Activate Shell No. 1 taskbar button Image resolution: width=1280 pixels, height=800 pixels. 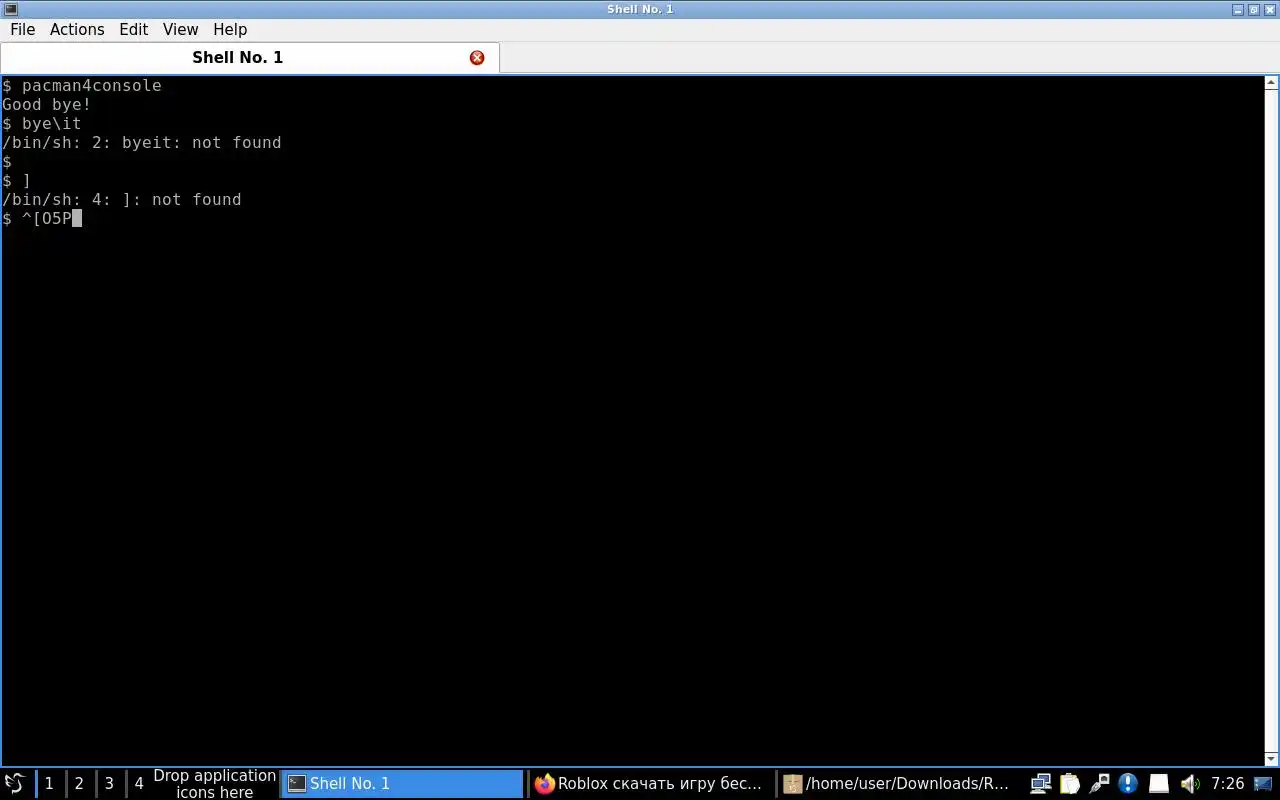pyautogui.click(x=403, y=784)
